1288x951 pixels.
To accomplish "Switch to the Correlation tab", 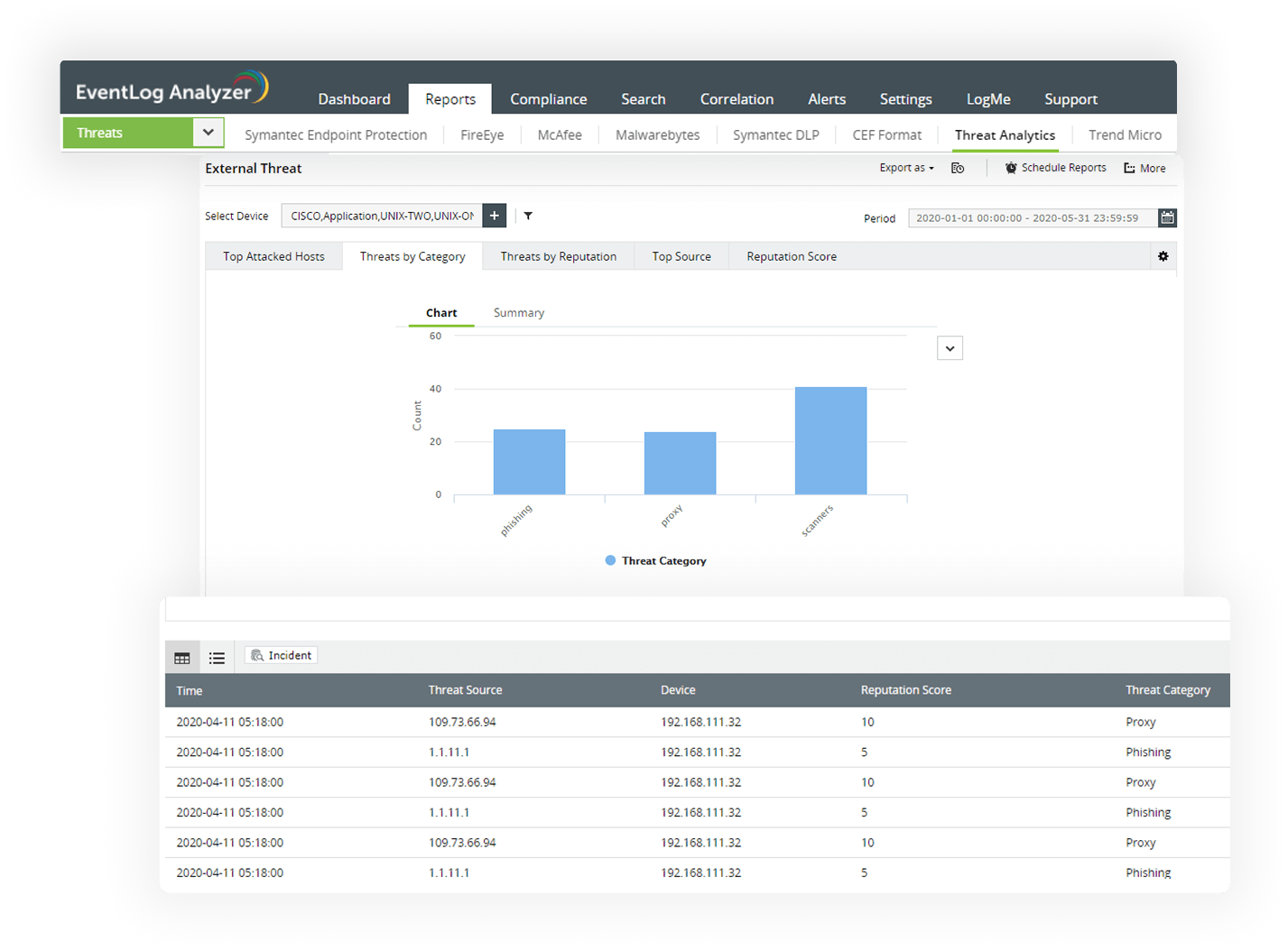I will pos(737,99).
